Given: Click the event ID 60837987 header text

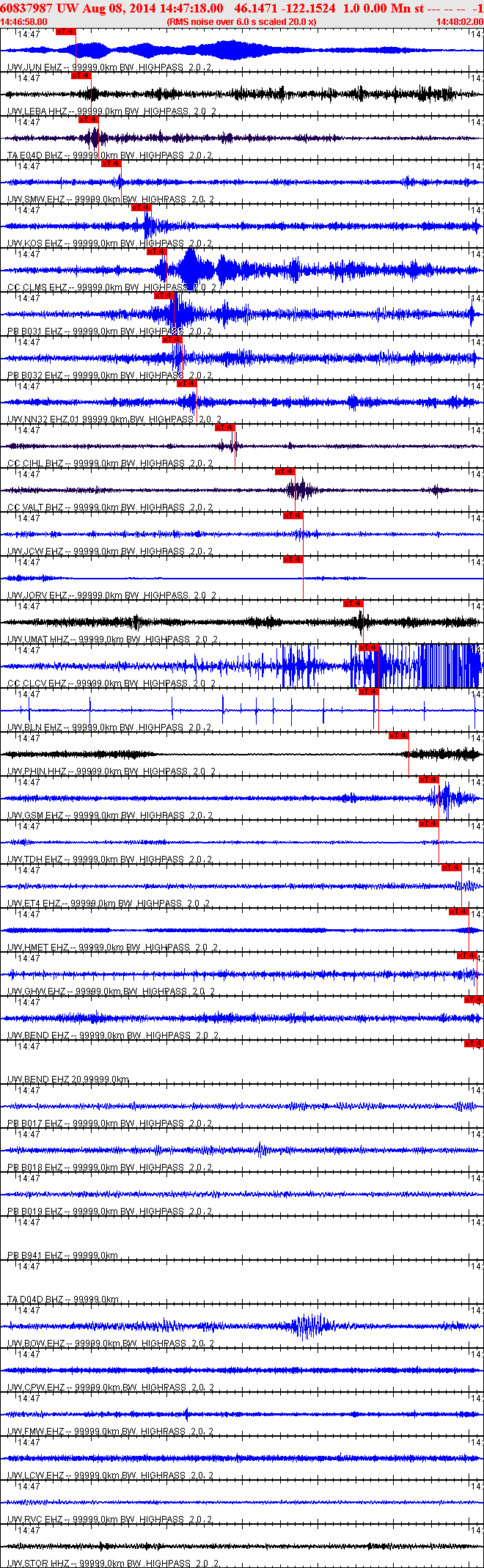Looking at the screenshot, I should [x=26, y=8].
